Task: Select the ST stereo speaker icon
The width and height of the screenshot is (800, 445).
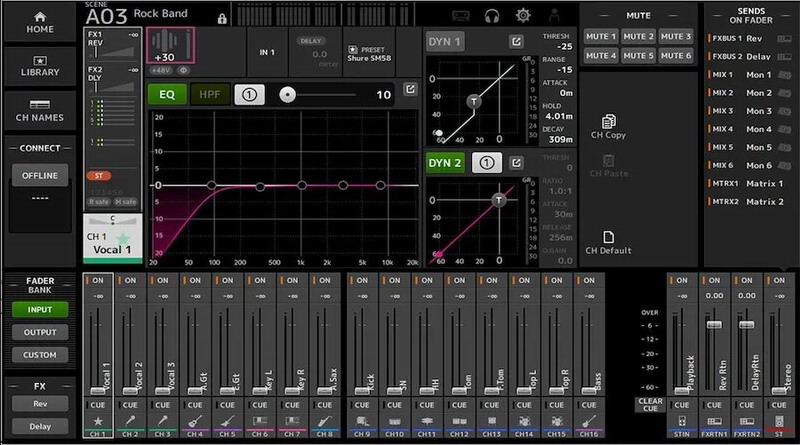Action: point(779,422)
